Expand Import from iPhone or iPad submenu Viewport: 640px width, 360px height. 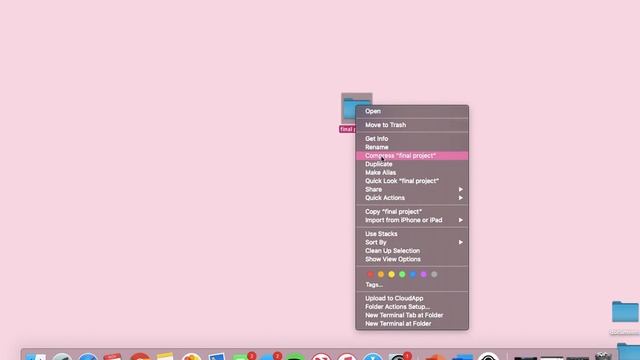click(x=412, y=220)
